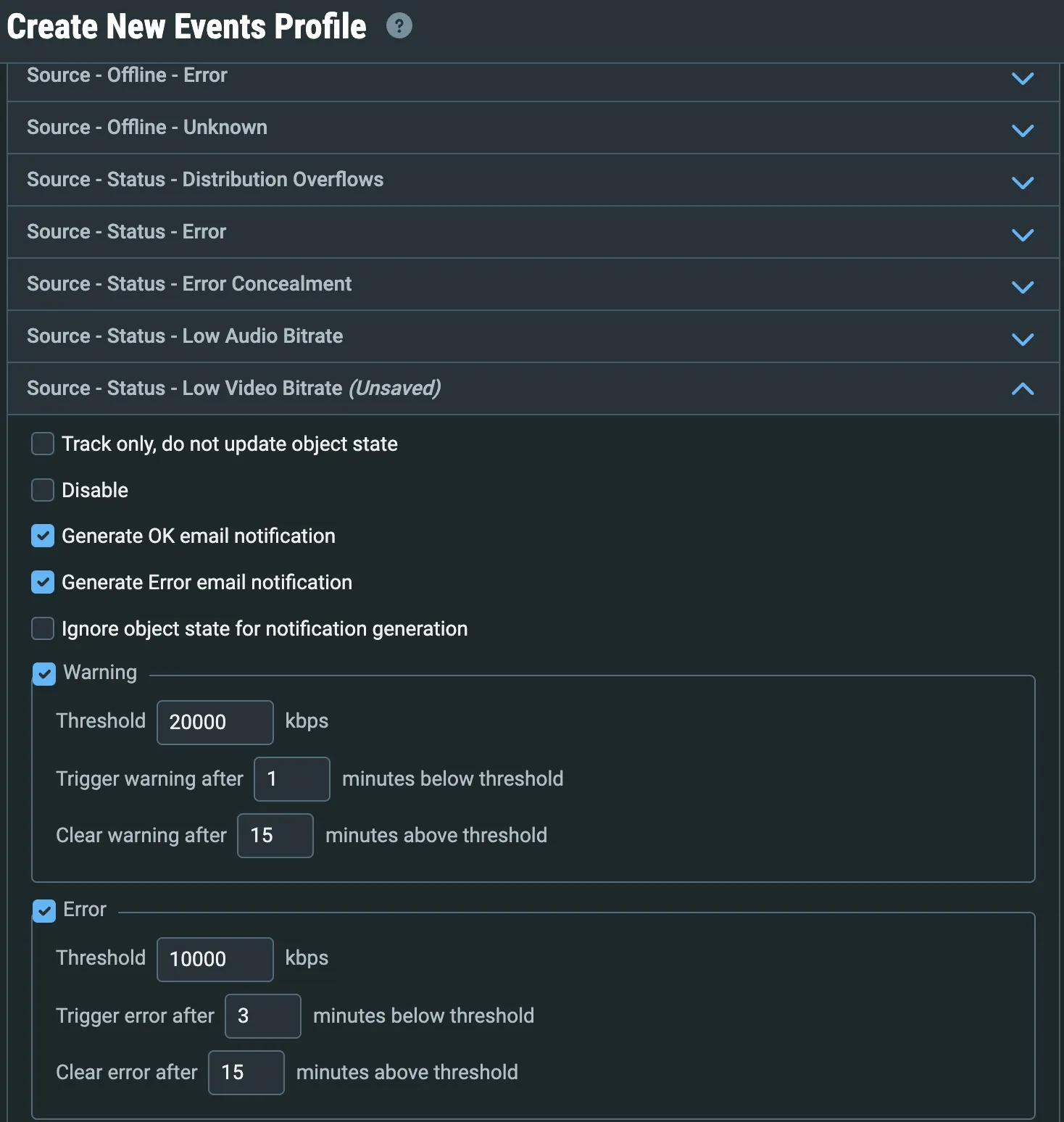Click the Error Threshold field showing 10000
The image size is (1064, 1122).
(215, 959)
